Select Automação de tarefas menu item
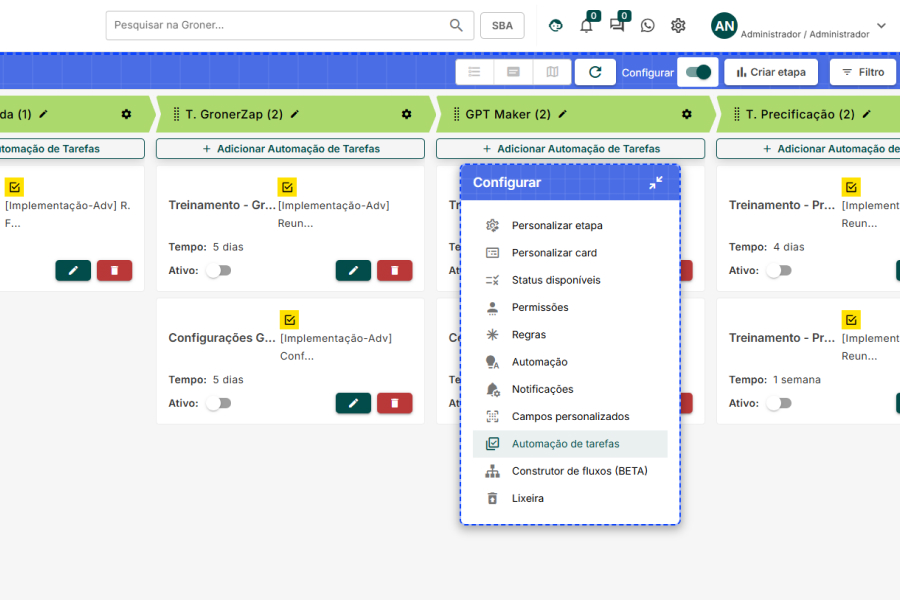The height and width of the screenshot is (600, 900). [565, 444]
